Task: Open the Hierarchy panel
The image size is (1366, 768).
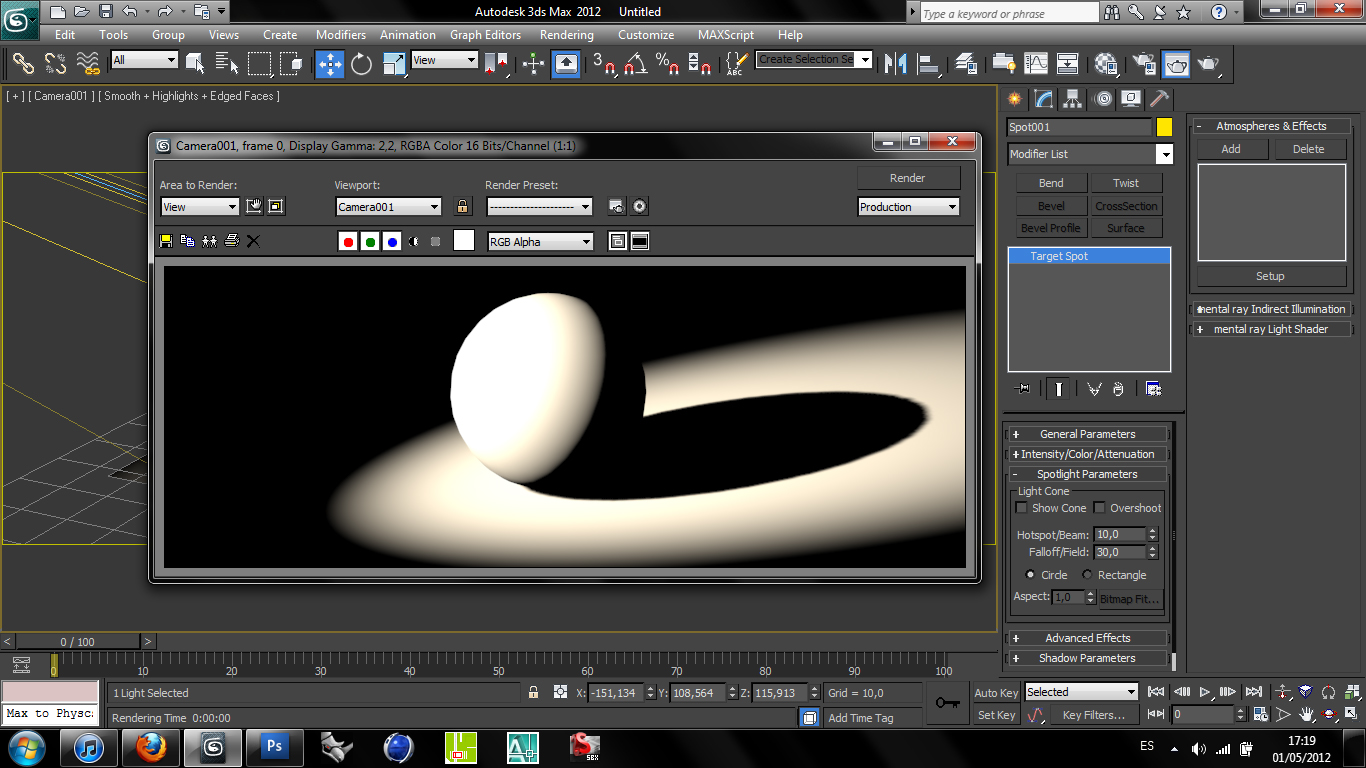Action: [1071, 99]
